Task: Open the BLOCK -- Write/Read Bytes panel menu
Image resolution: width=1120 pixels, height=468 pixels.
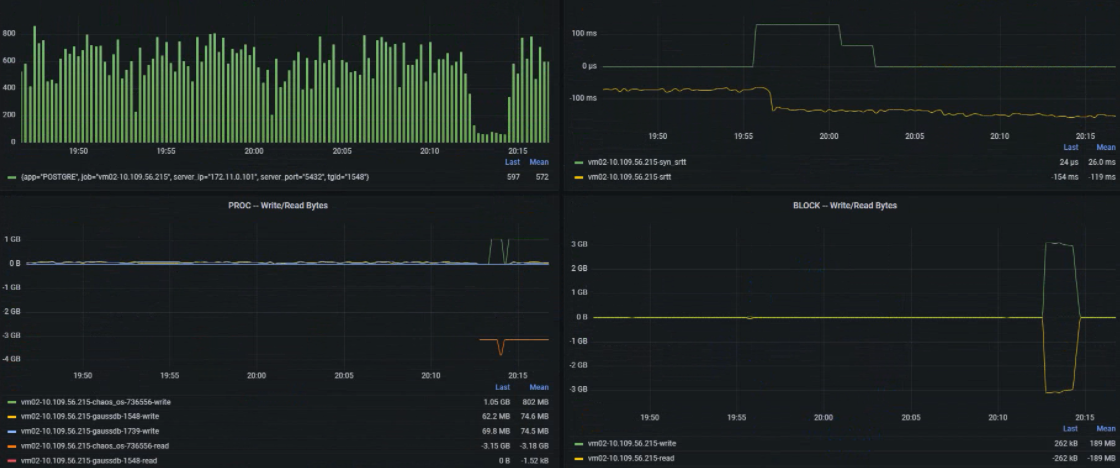Action: [838, 205]
